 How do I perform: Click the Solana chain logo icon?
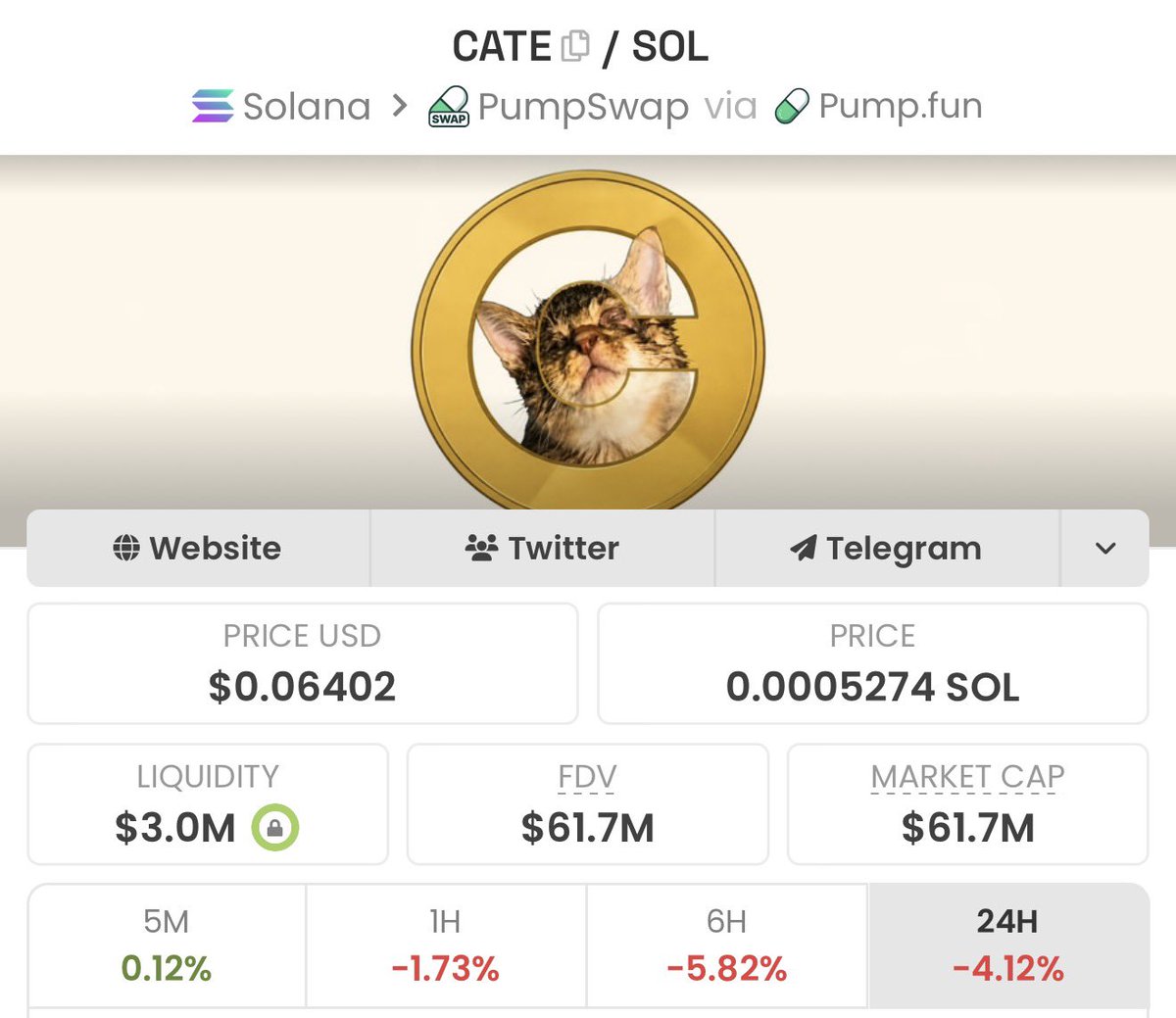[213, 106]
